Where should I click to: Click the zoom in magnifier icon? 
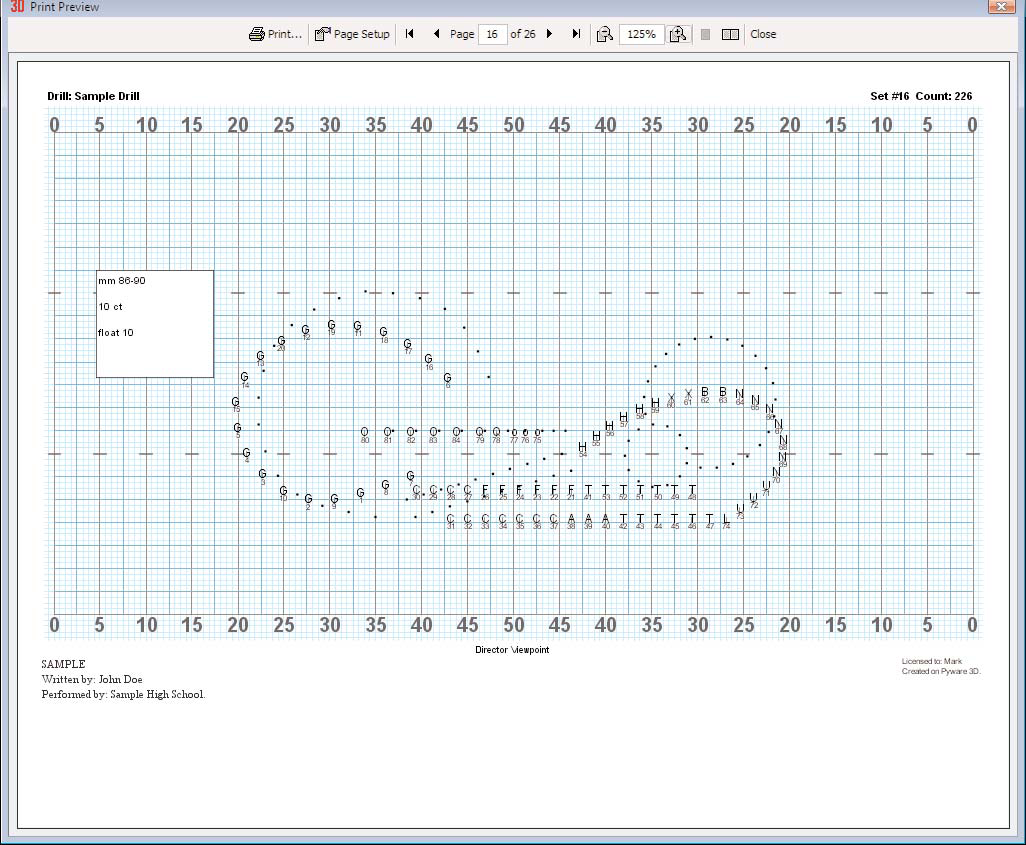click(x=678, y=34)
